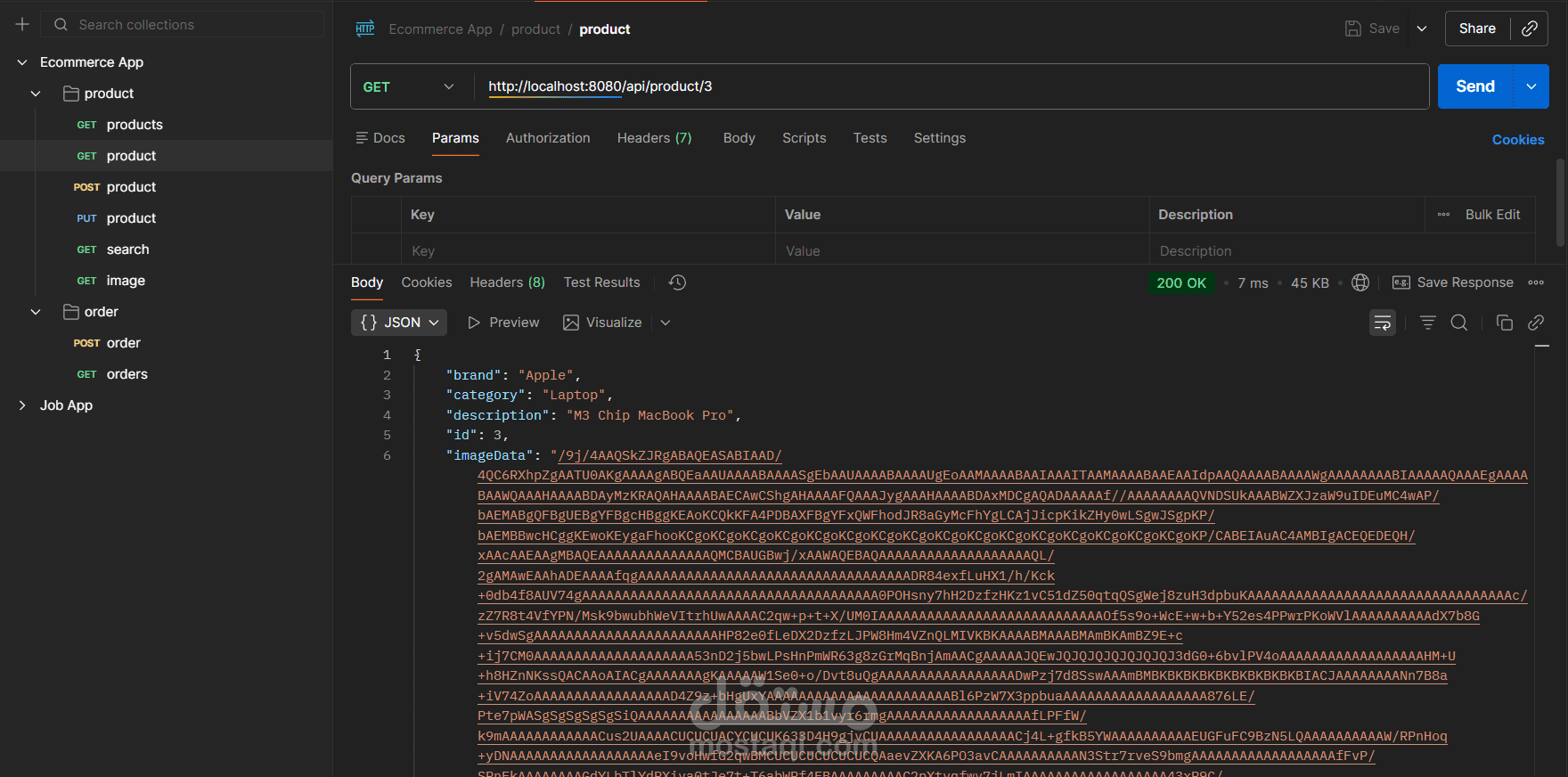Click the 7 ms response time
The image size is (1568, 777).
pyautogui.click(x=1253, y=282)
